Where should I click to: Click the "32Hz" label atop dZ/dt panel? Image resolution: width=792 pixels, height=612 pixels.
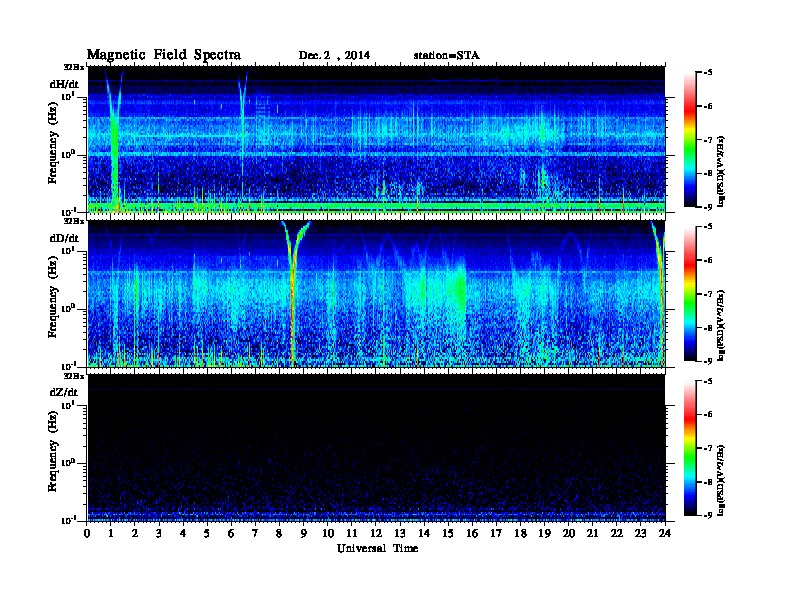[x=74, y=376]
